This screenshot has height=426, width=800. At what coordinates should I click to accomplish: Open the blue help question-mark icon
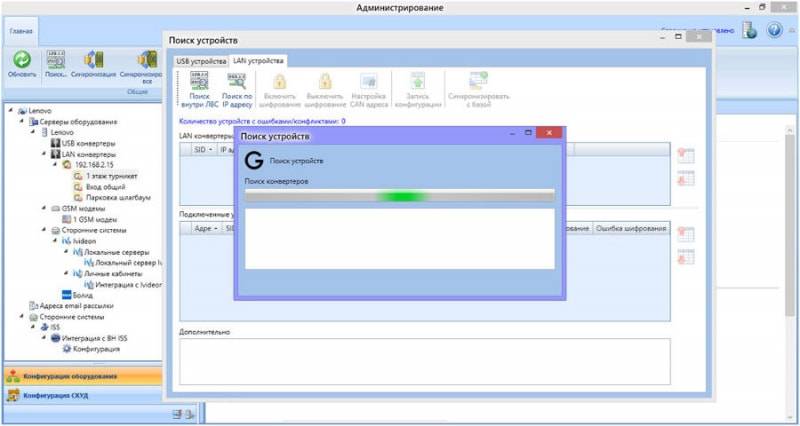pyautogui.click(x=774, y=30)
